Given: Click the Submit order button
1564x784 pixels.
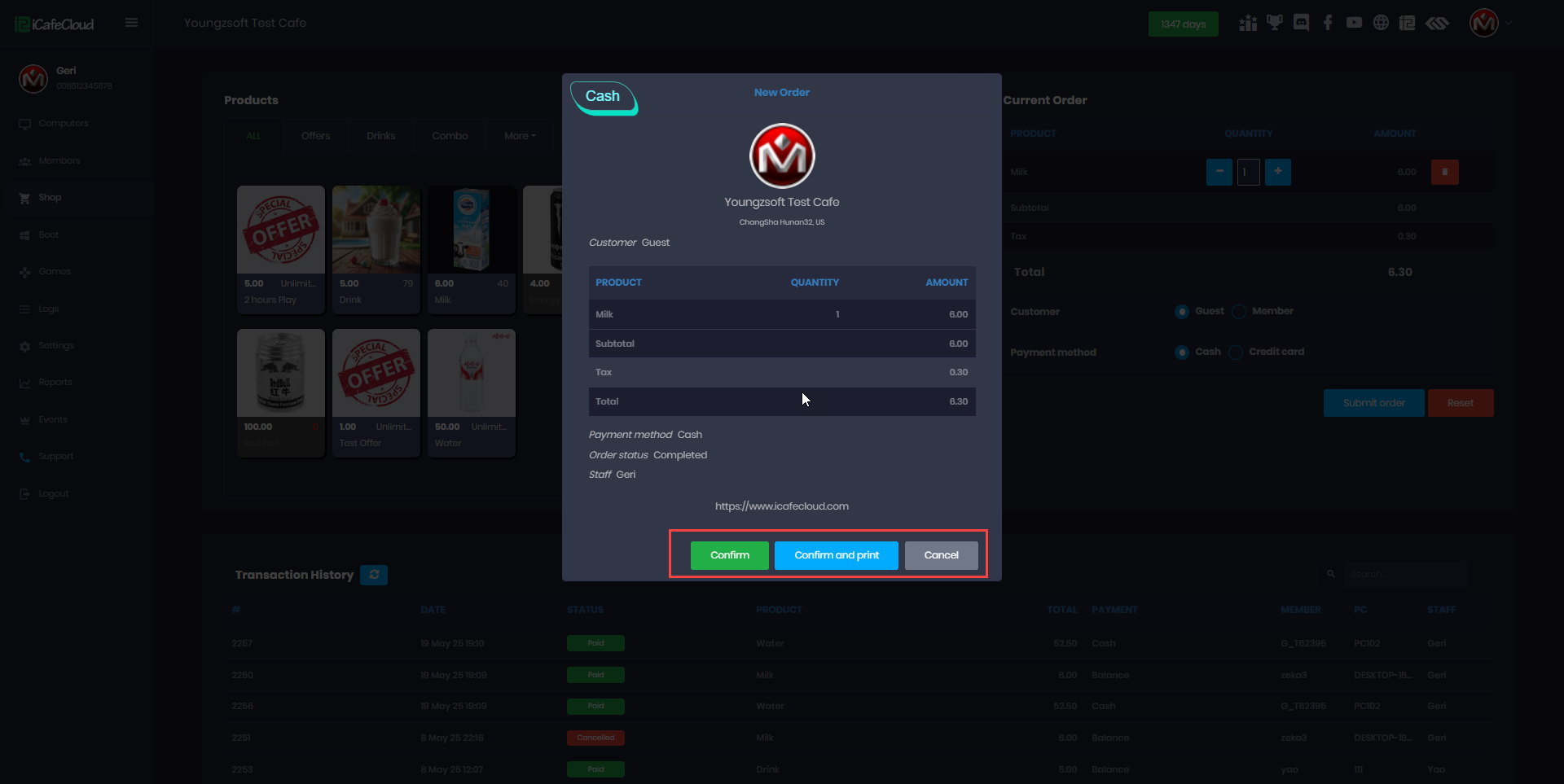Looking at the screenshot, I should tap(1374, 403).
